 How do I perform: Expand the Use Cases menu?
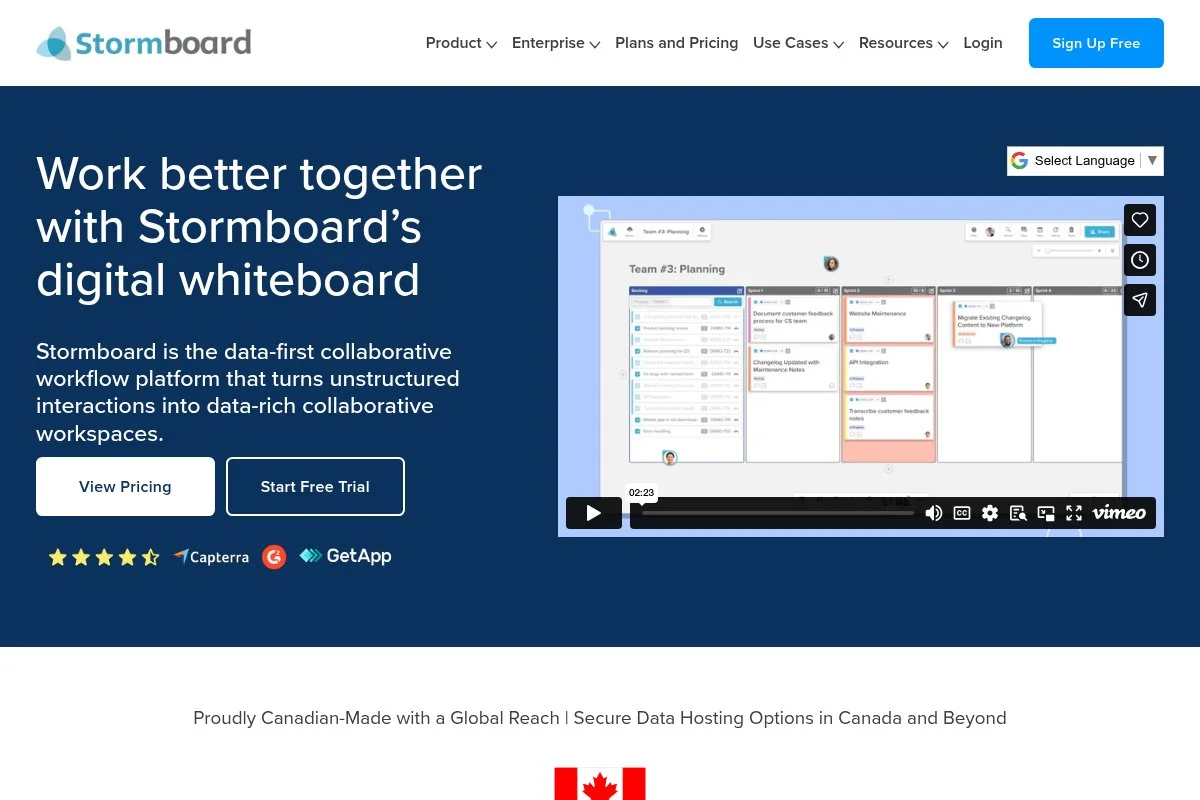[x=798, y=43]
